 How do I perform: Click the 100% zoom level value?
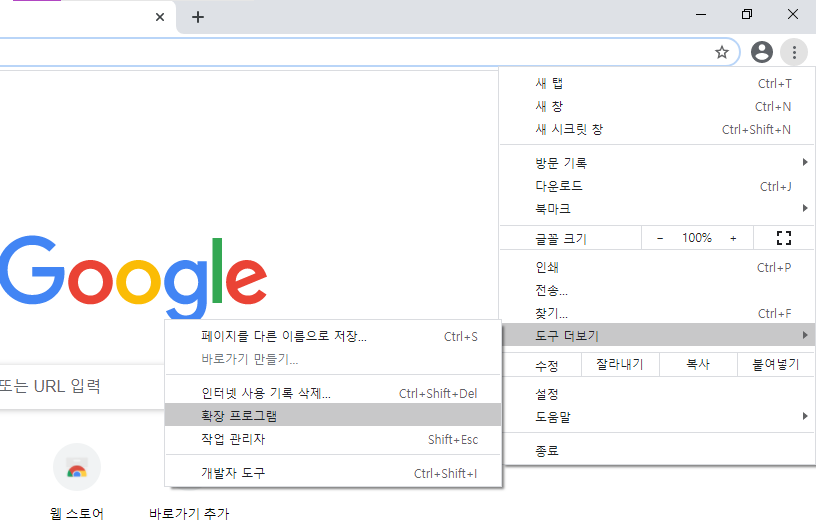(x=697, y=238)
